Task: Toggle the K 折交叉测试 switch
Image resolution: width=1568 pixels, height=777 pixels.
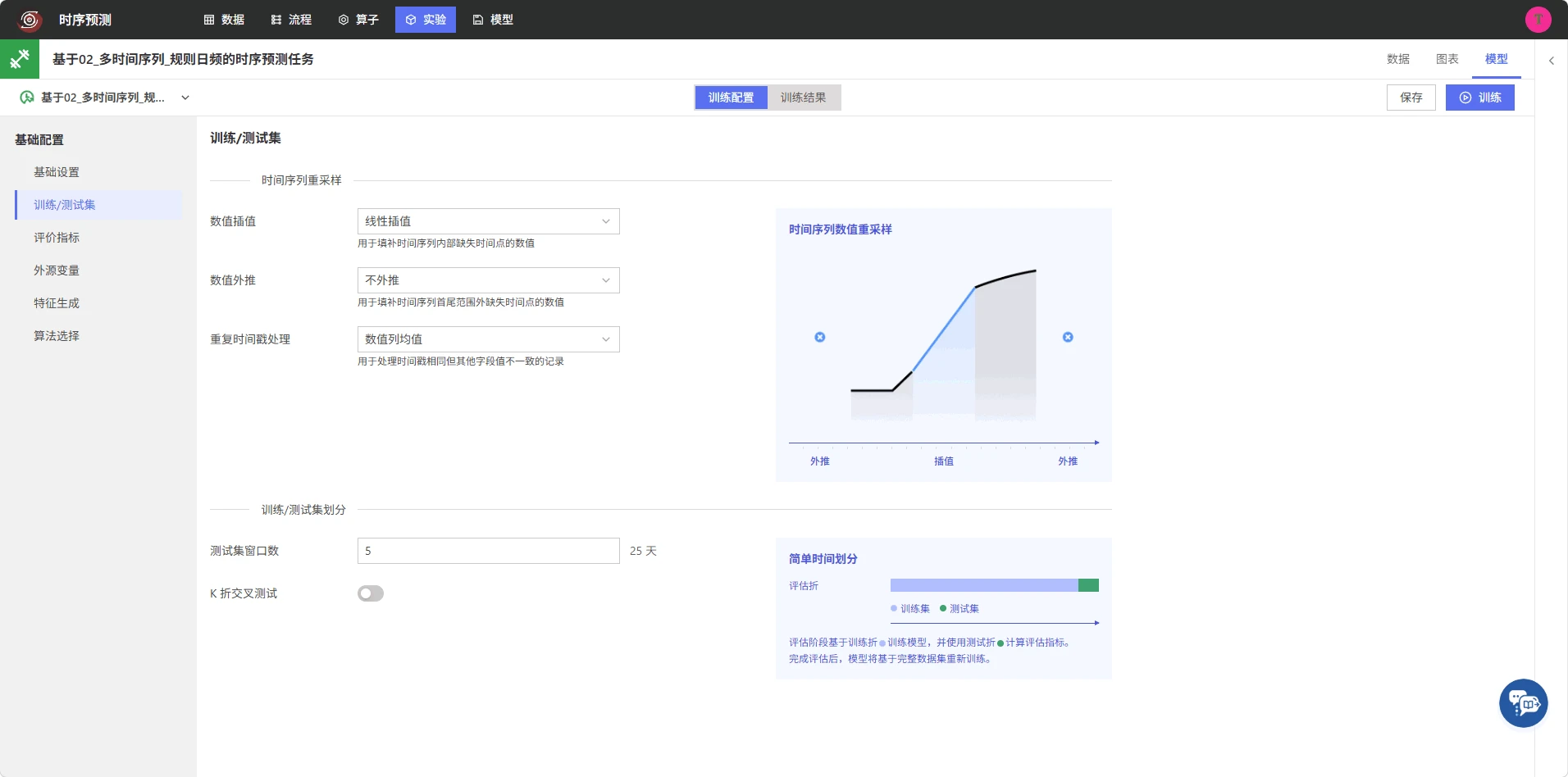Action: 371,593
